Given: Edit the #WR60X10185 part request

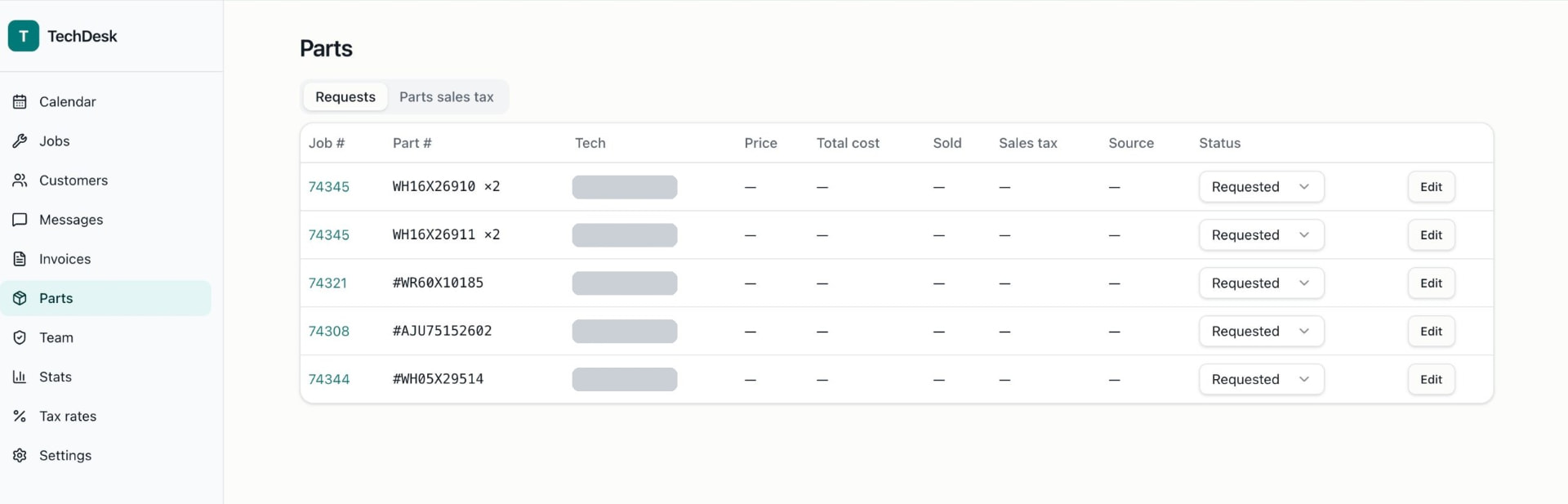Looking at the screenshot, I should click(1431, 283).
